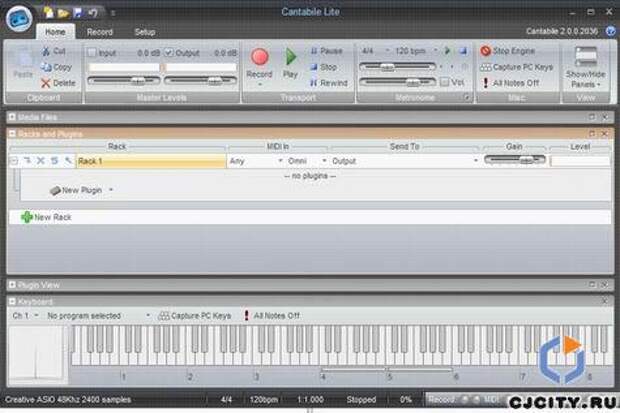Click the Undo icon in quick access toolbar
This screenshot has height=413, width=620.
coord(93,13)
